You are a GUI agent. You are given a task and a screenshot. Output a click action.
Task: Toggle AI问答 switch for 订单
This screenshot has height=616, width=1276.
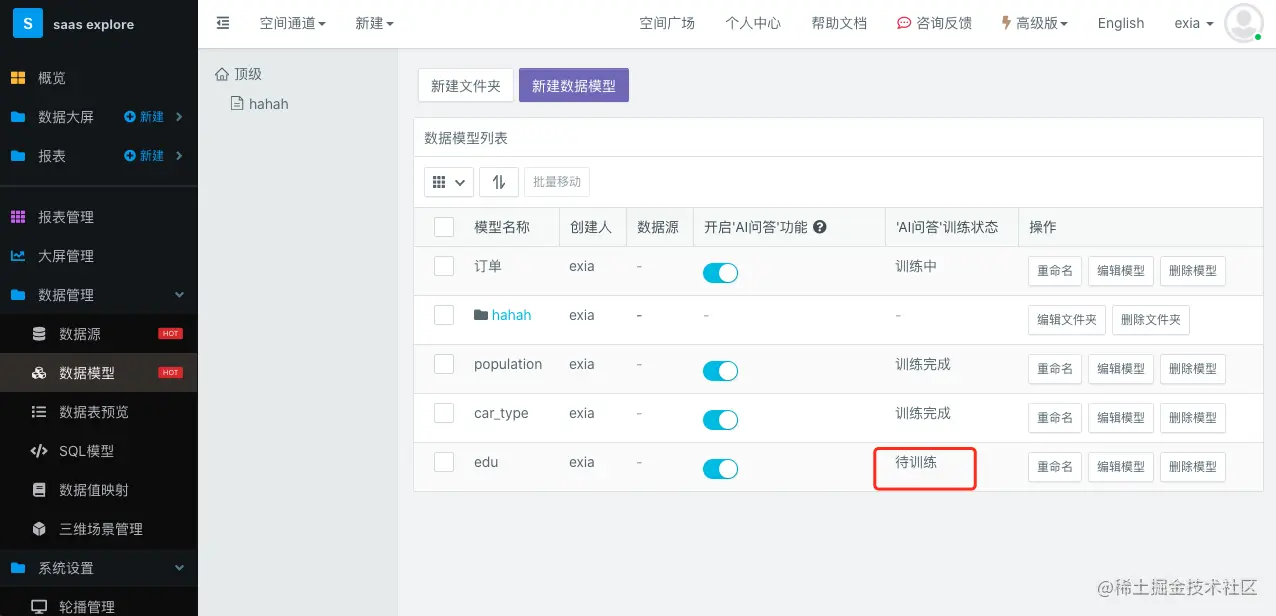pos(720,273)
